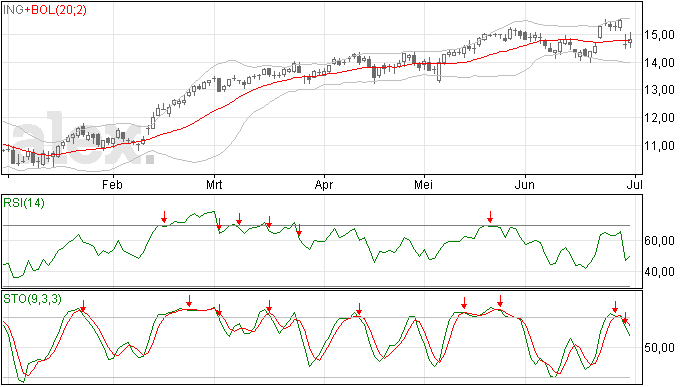Select the RSI(14) indicator label

click(24, 203)
